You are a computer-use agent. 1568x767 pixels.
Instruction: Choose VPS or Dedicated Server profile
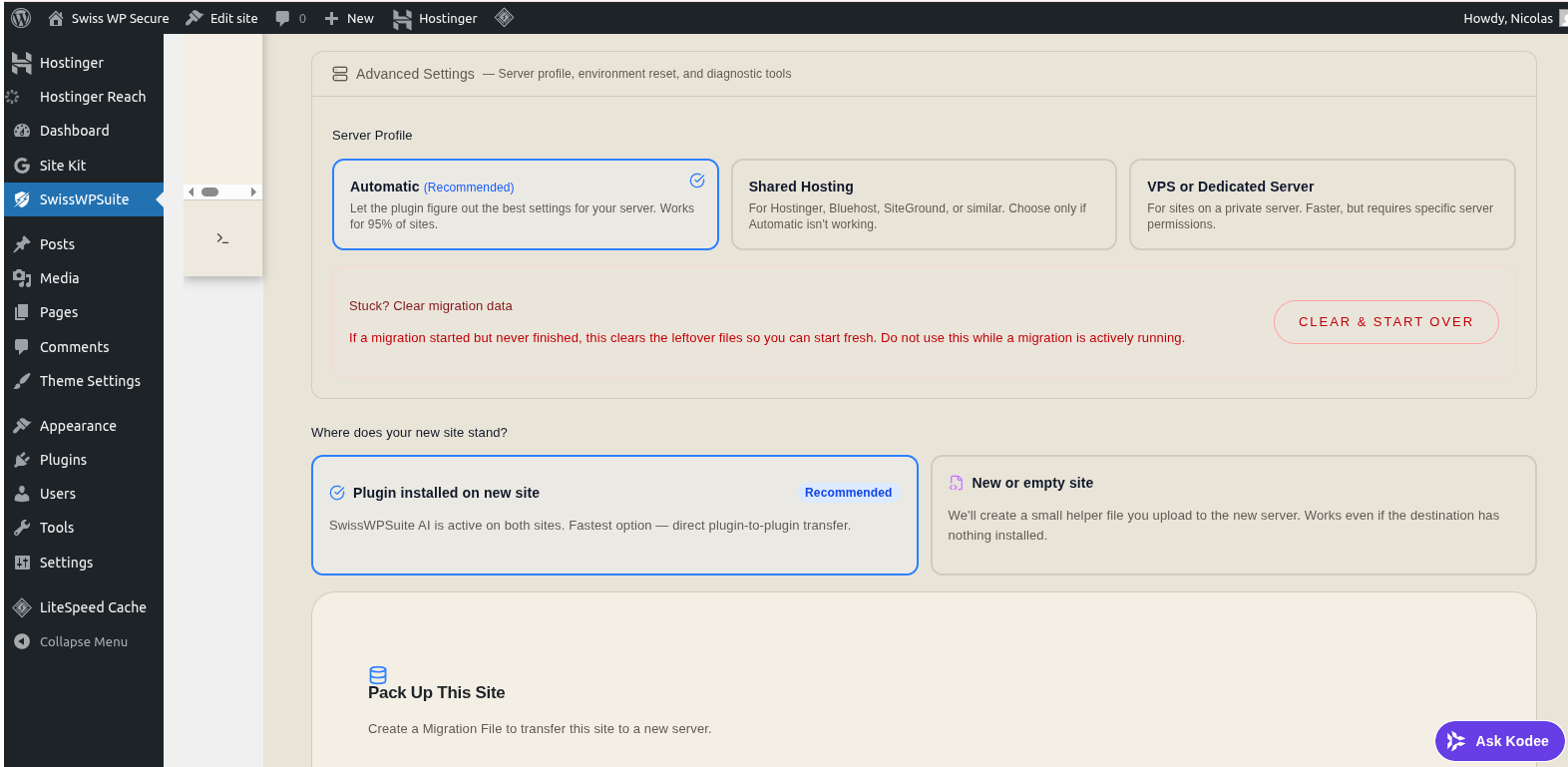point(1322,204)
